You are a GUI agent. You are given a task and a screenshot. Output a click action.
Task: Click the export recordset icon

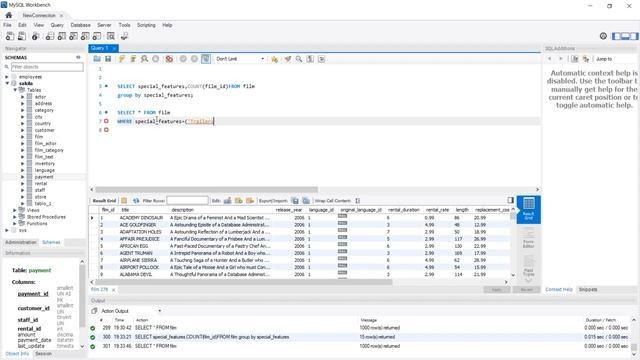pyautogui.click(x=295, y=201)
